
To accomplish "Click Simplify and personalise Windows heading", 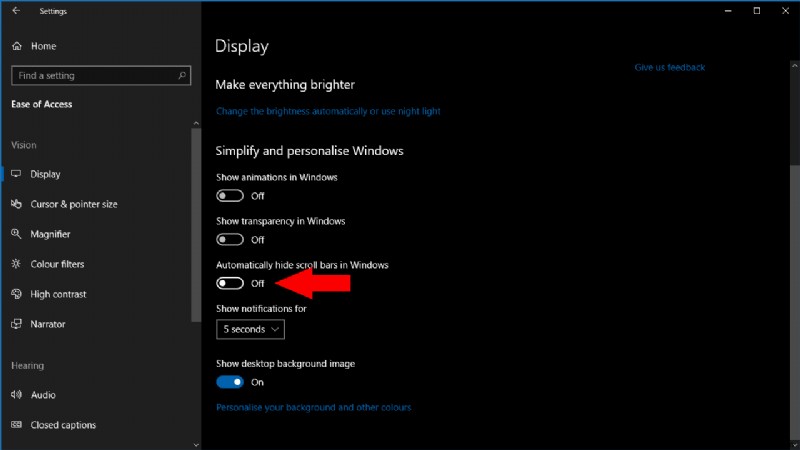I will (x=309, y=151).
